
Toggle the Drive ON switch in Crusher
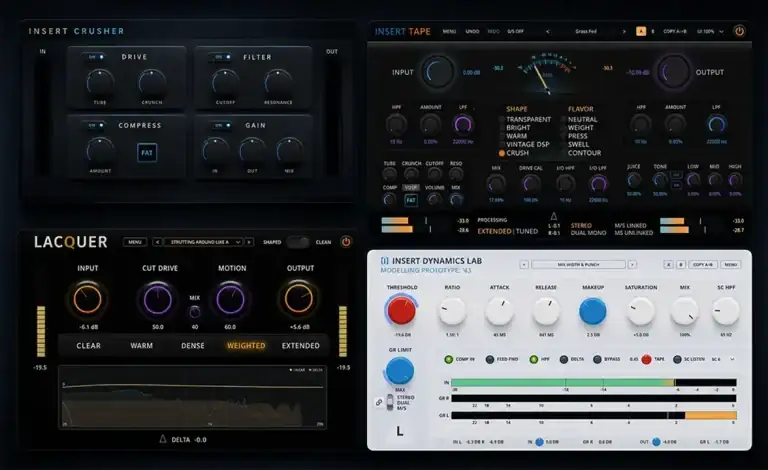tap(96, 57)
